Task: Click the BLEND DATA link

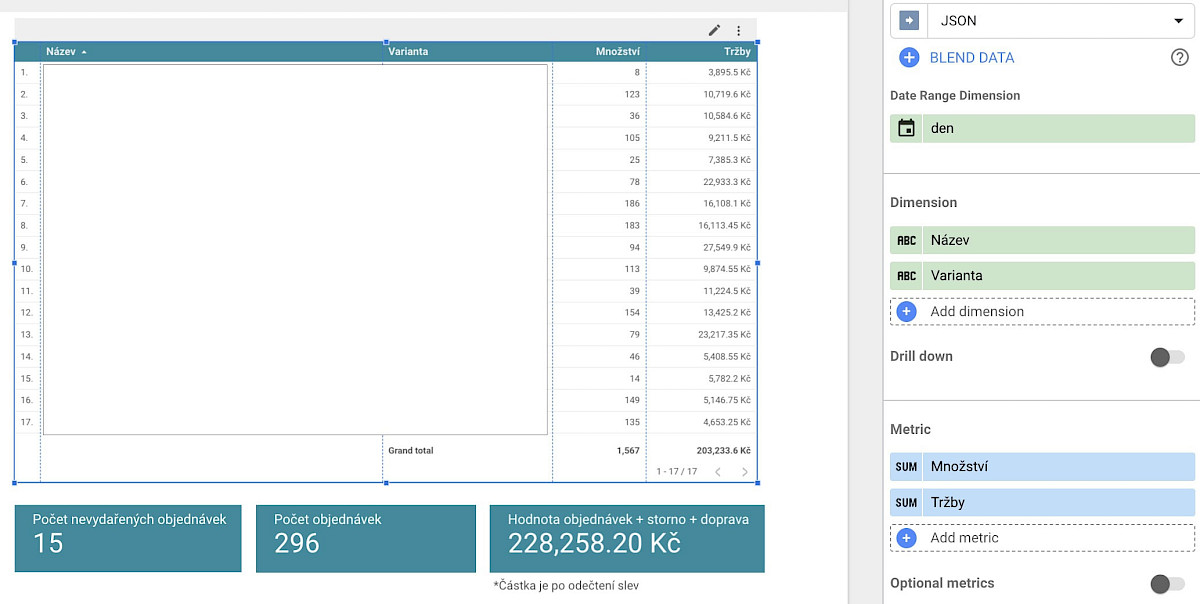Action: [x=971, y=58]
